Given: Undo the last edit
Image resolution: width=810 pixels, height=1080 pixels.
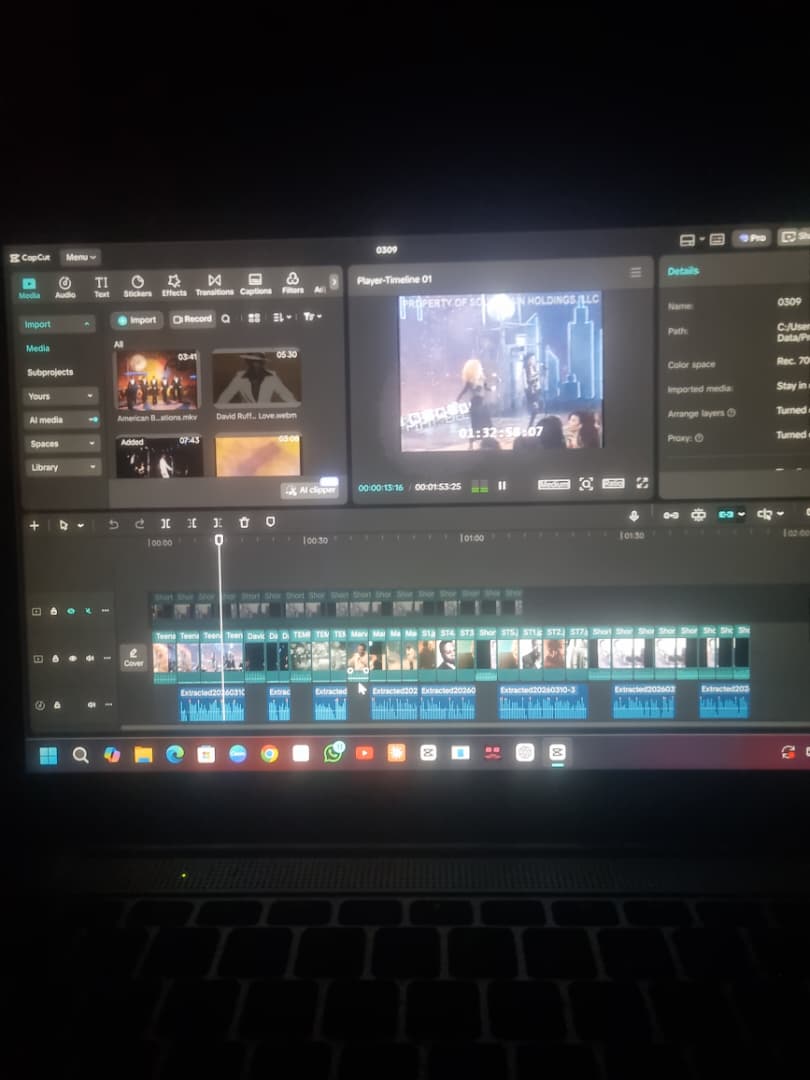Looking at the screenshot, I should 114,524.
